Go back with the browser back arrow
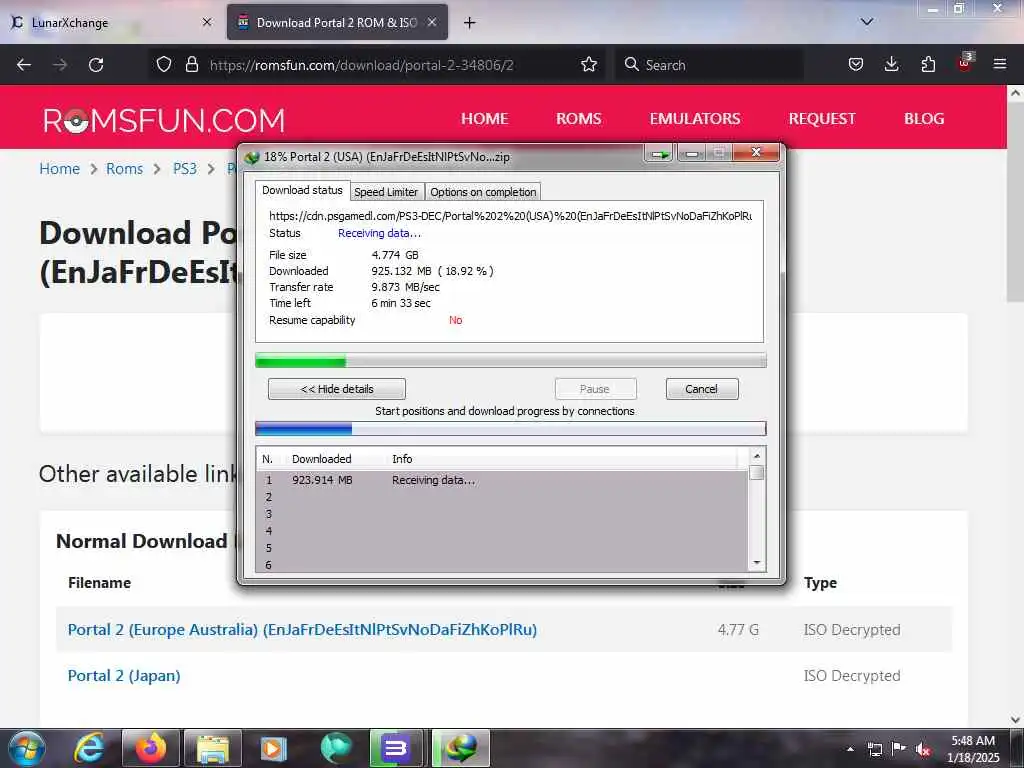This screenshot has width=1024, height=768. 24,65
